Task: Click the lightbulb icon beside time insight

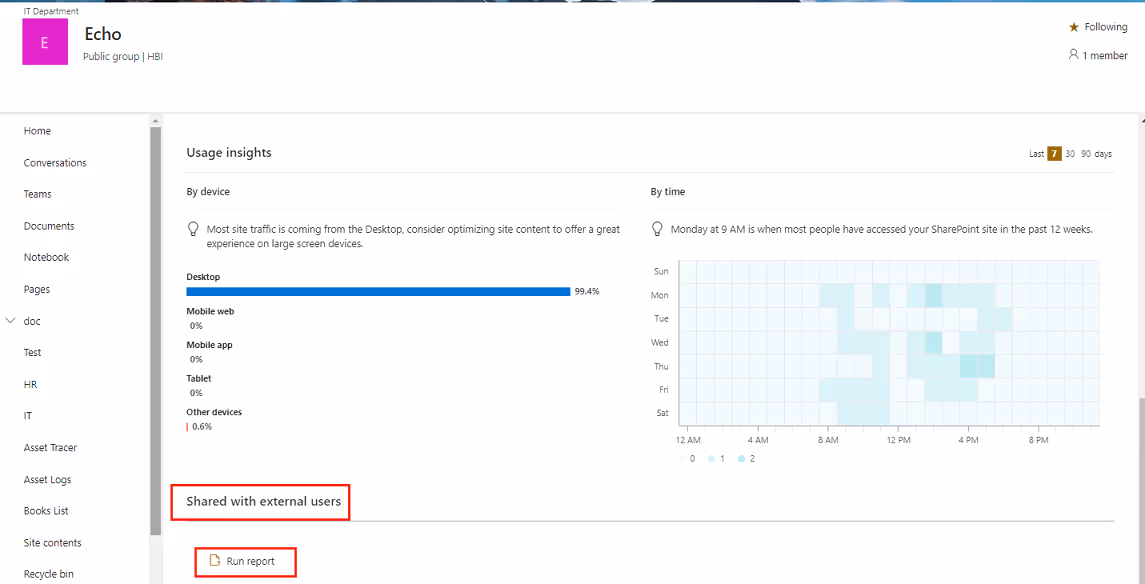Action: pyautogui.click(x=657, y=229)
